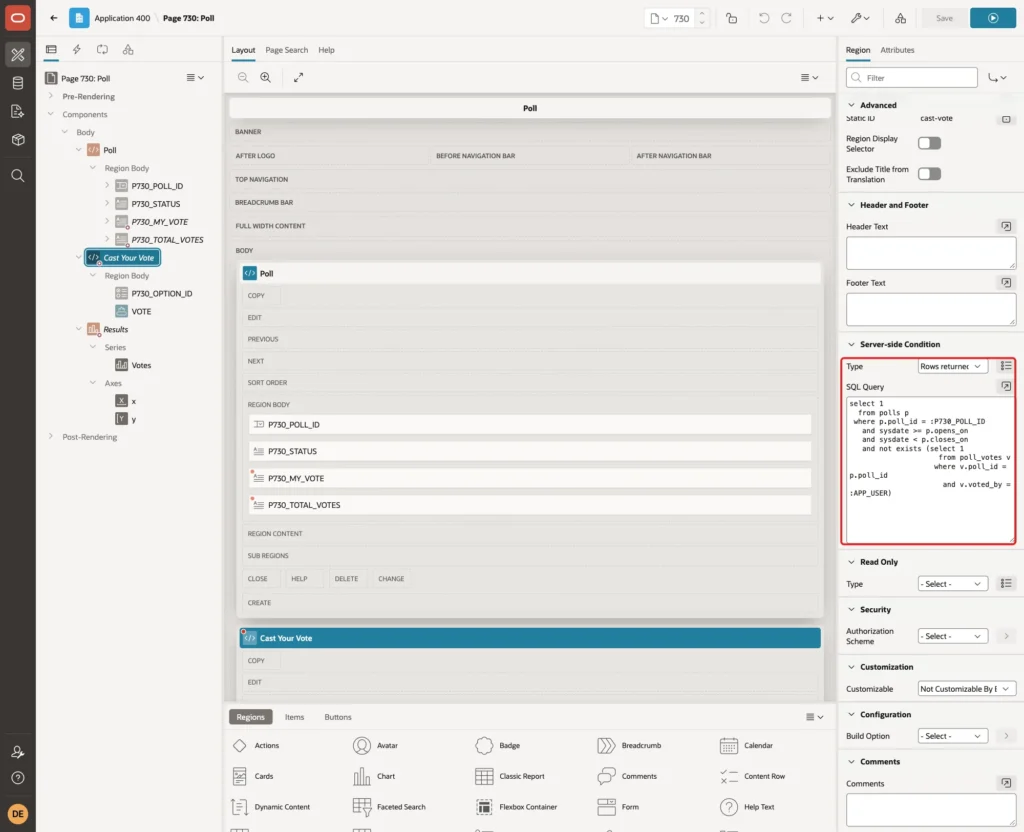Open Server-side Condition Type dropdown

(952, 366)
